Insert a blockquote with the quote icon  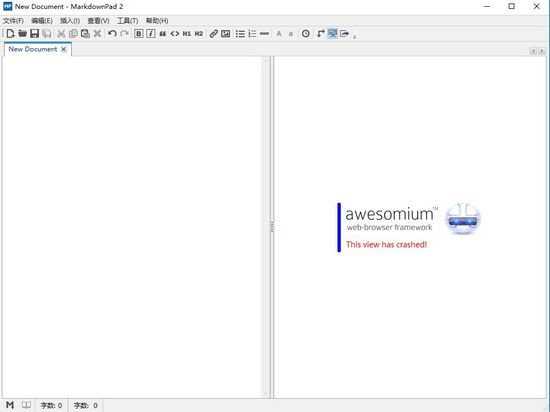pos(163,34)
